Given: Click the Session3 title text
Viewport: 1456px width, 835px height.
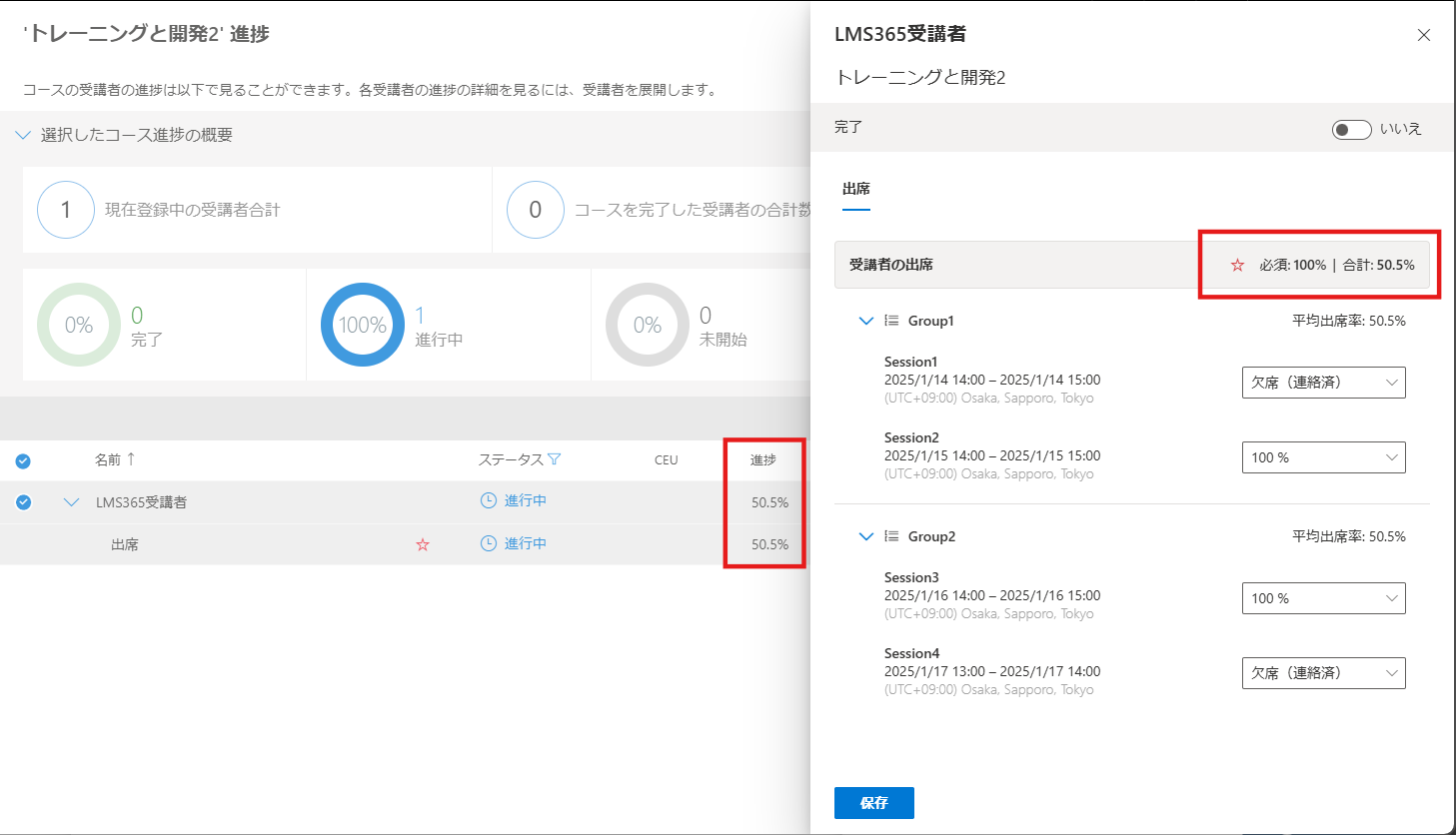Looking at the screenshot, I should click(911, 577).
